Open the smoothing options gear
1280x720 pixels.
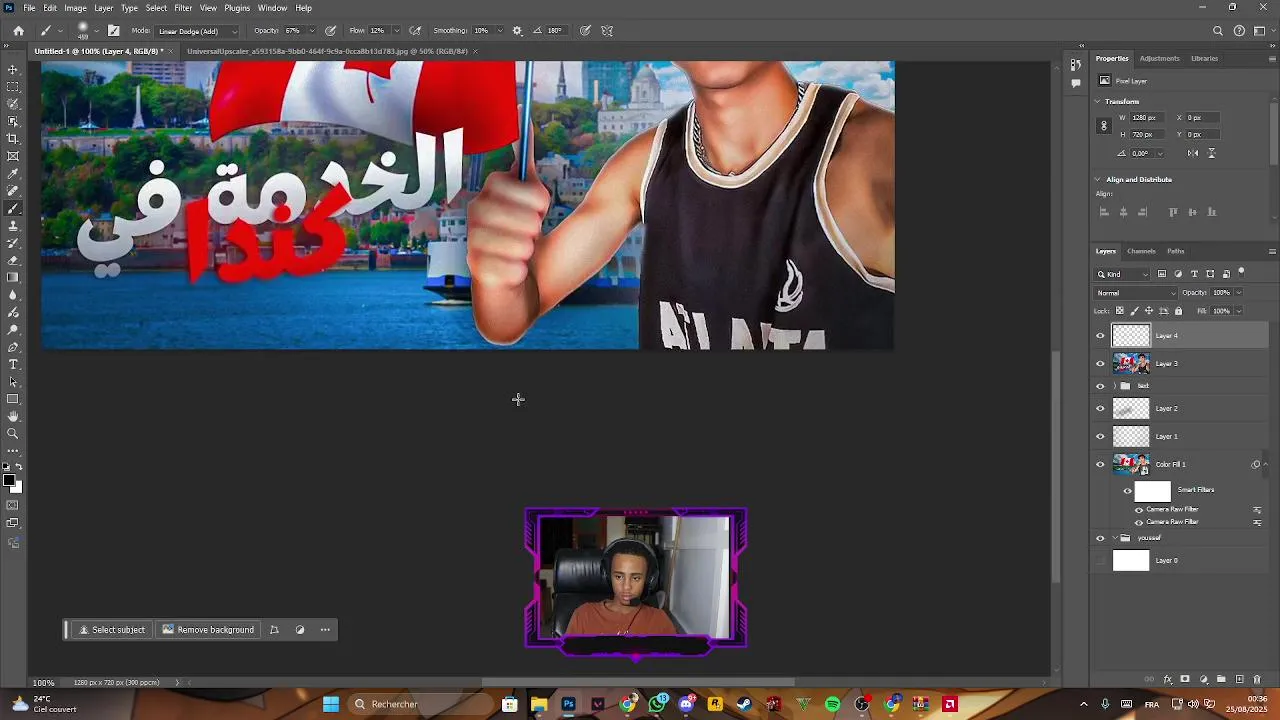[x=517, y=30]
